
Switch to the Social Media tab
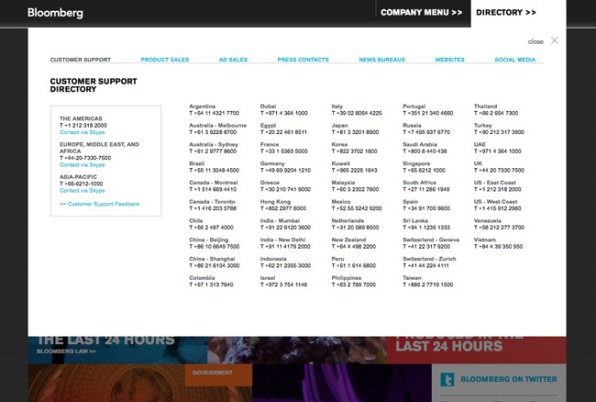point(515,60)
